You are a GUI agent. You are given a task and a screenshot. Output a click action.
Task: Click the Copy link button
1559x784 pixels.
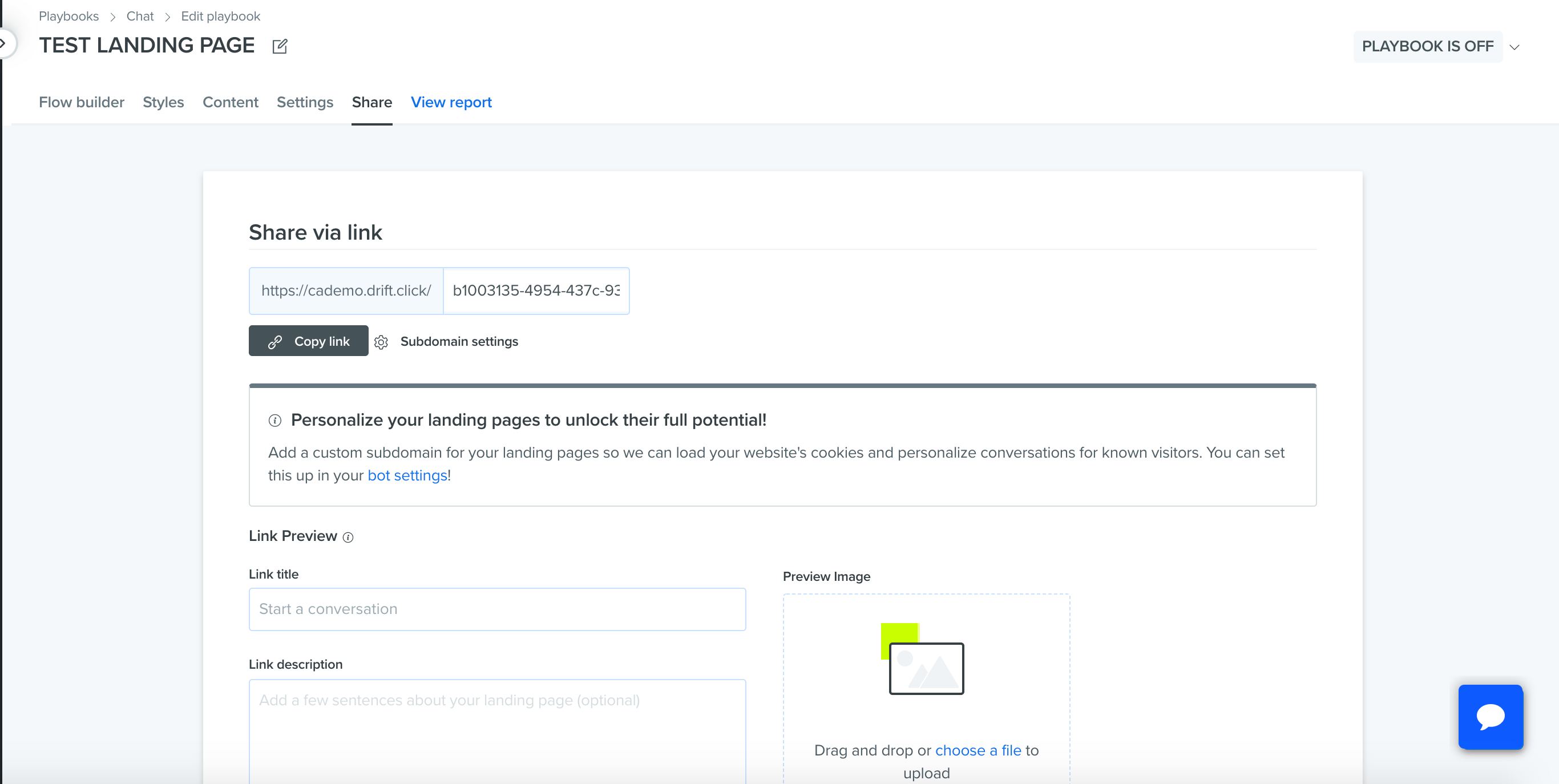point(309,341)
